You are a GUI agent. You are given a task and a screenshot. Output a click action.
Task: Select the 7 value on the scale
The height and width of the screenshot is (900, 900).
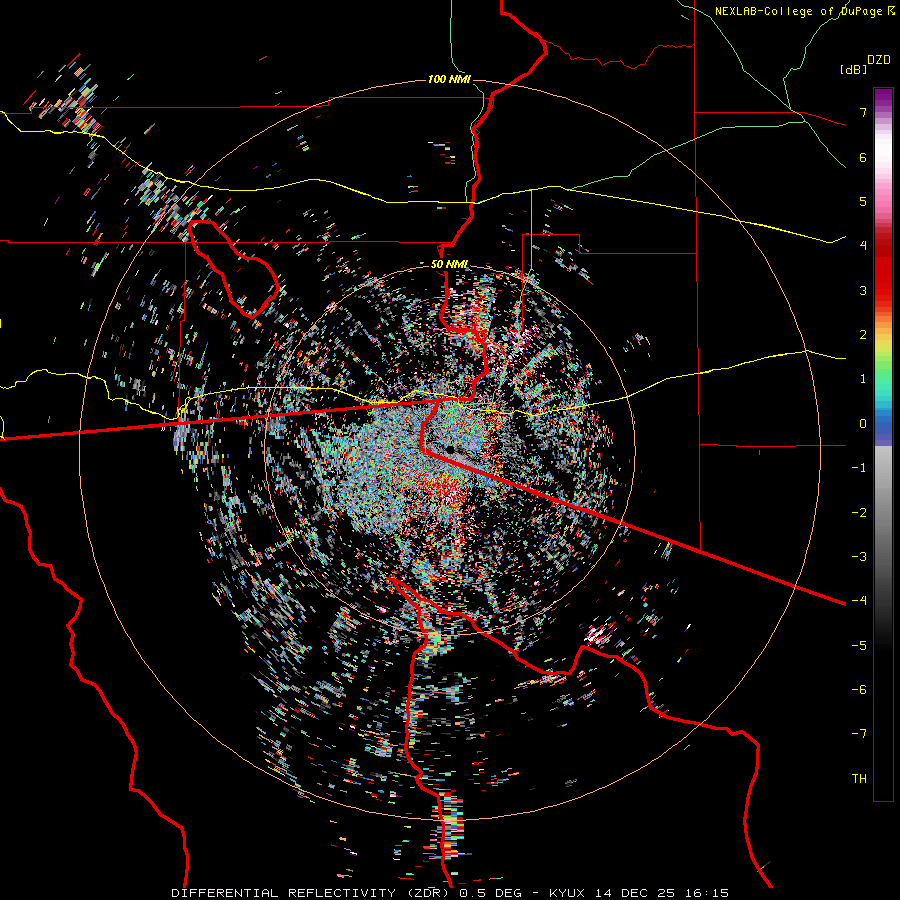(x=863, y=112)
